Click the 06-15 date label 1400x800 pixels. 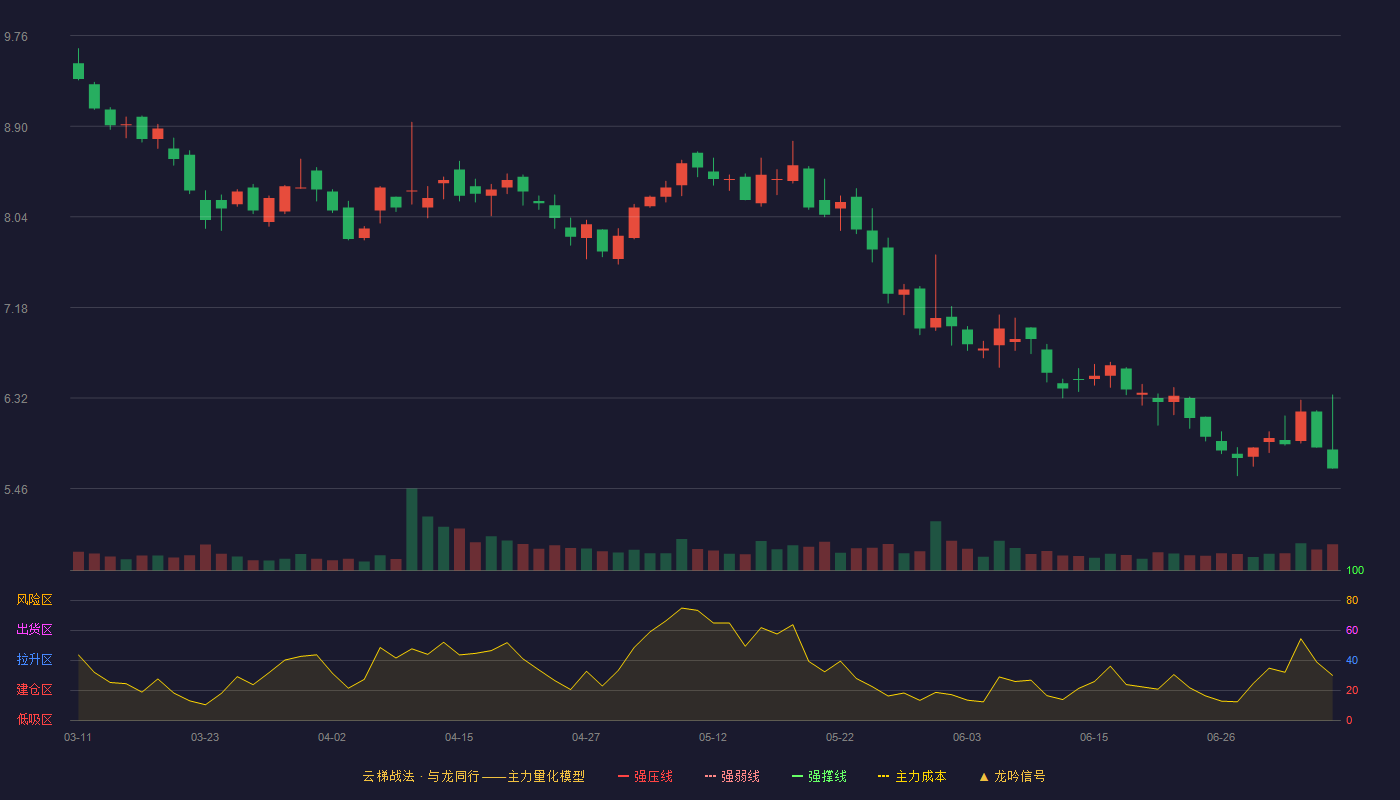pyautogui.click(x=1094, y=737)
